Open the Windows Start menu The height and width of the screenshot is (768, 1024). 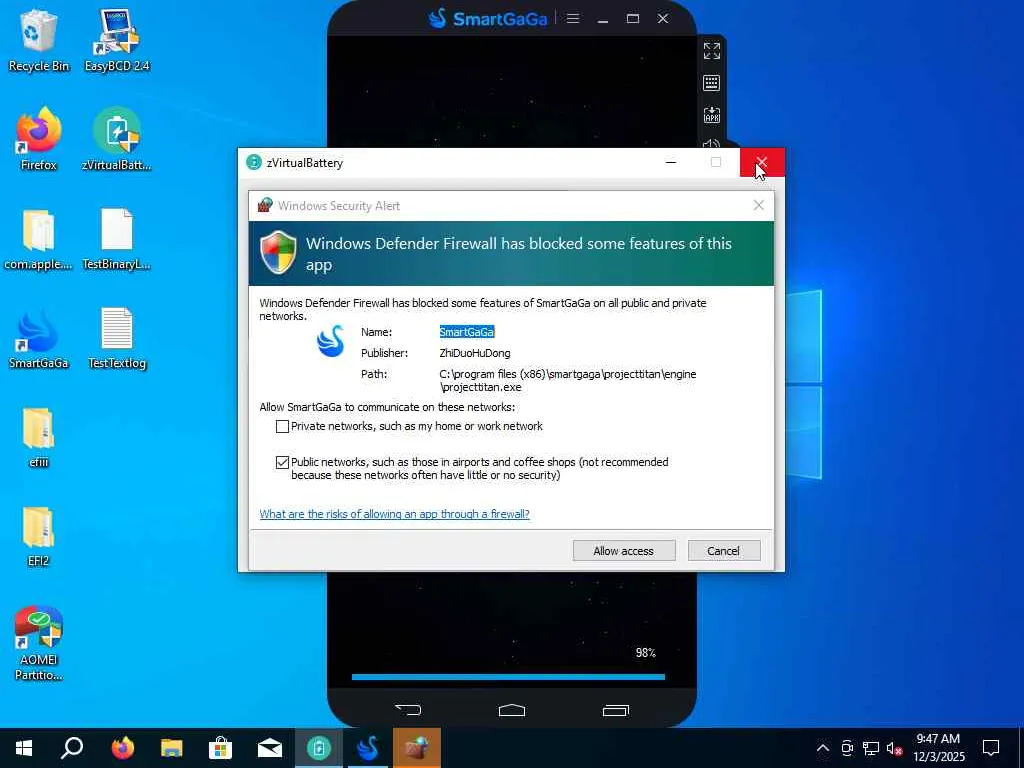coord(24,748)
